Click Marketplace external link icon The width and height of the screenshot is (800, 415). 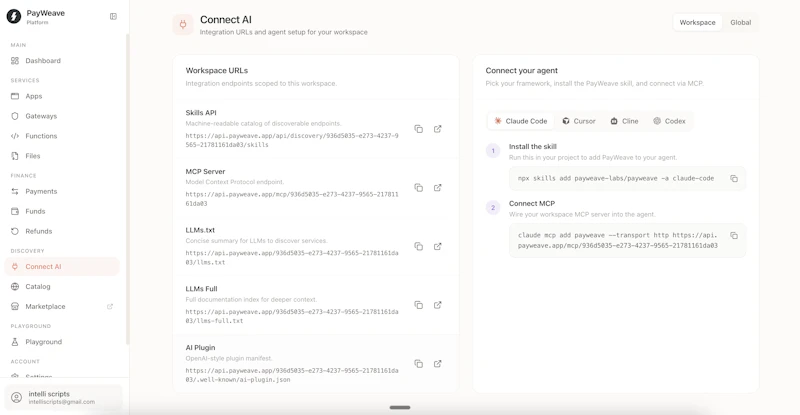[110, 306]
